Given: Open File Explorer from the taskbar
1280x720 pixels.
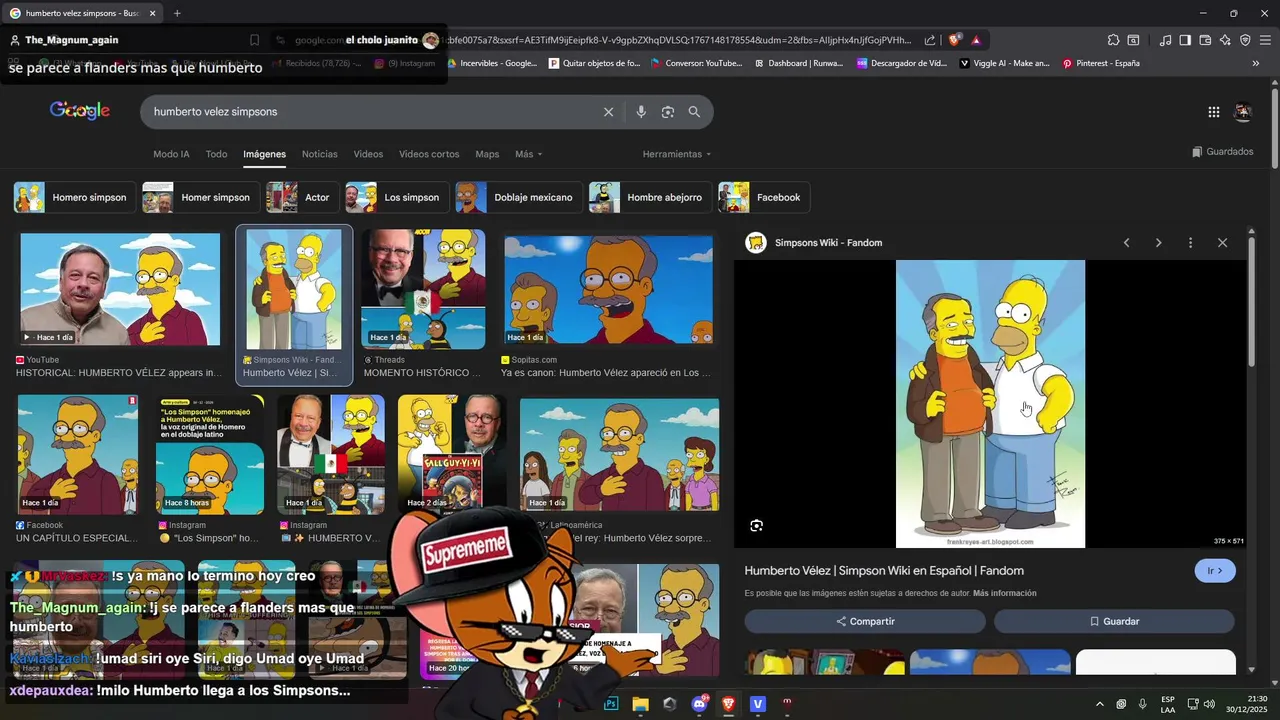Looking at the screenshot, I should pyautogui.click(x=640, y=704).
